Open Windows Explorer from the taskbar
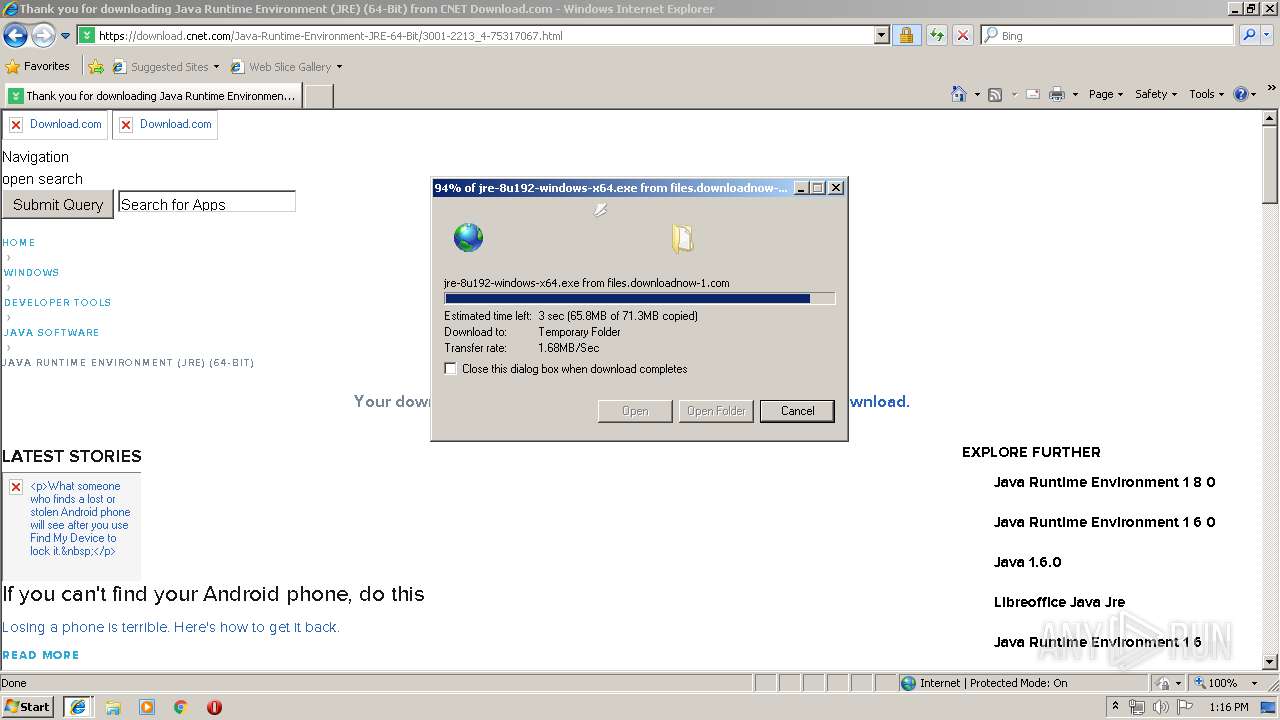The height and width of the screenshot is (720, 1280). tap(113, 707)
